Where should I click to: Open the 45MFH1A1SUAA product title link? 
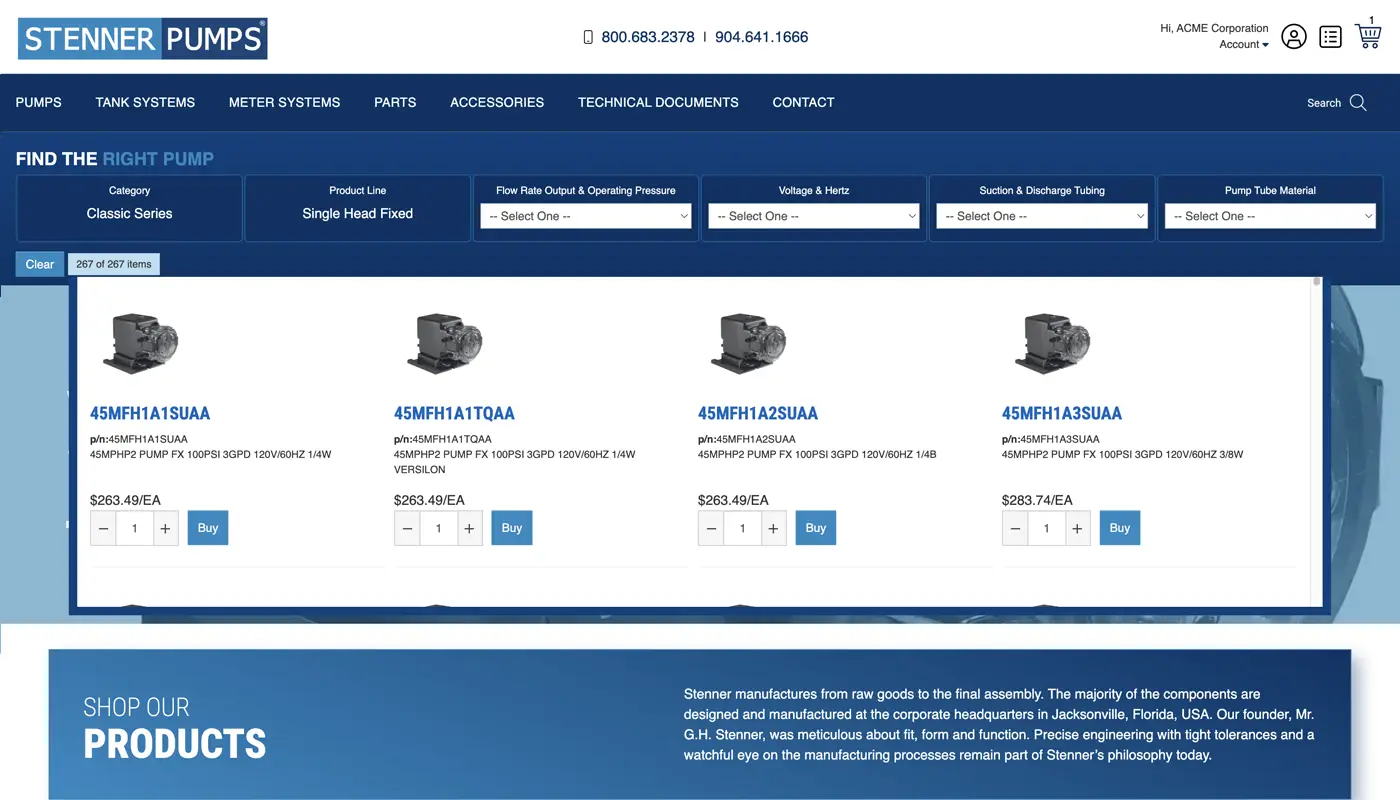point(150,413)
